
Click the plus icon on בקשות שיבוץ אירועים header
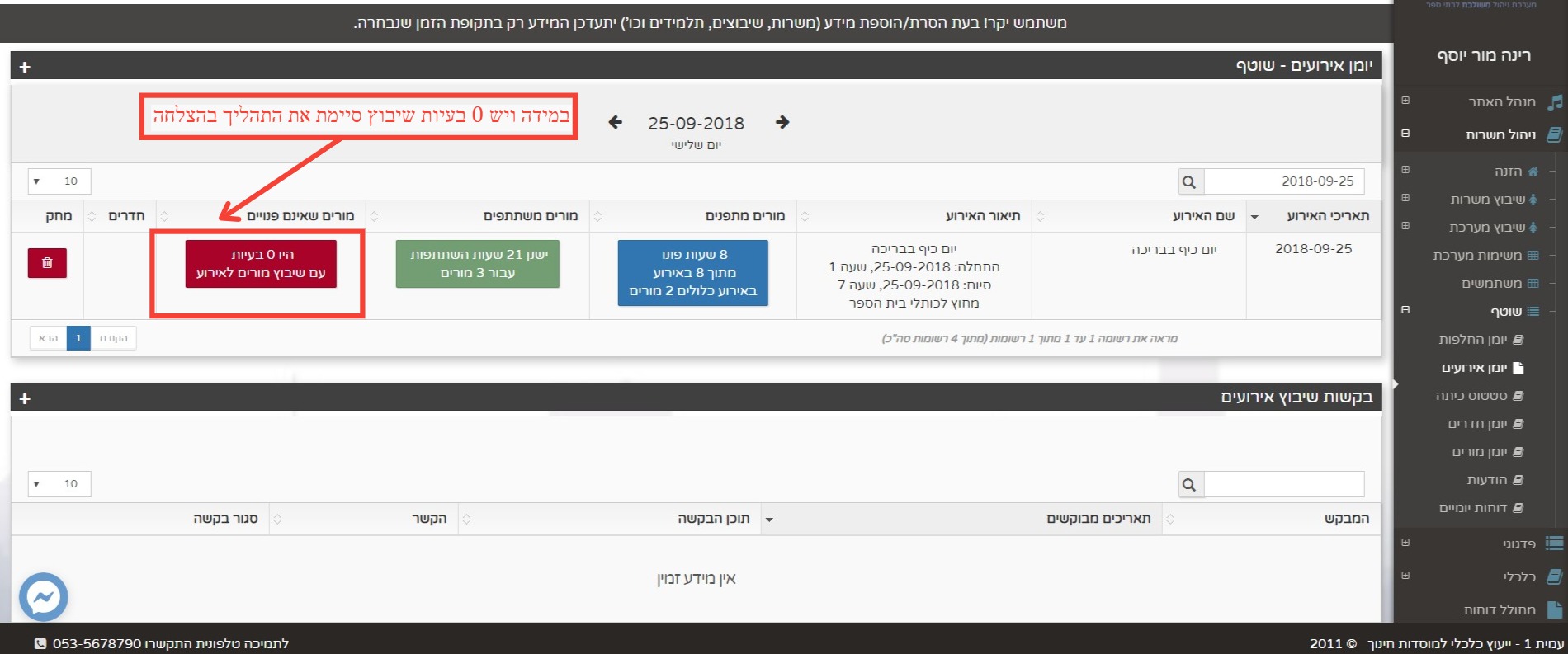pos(25,398)
